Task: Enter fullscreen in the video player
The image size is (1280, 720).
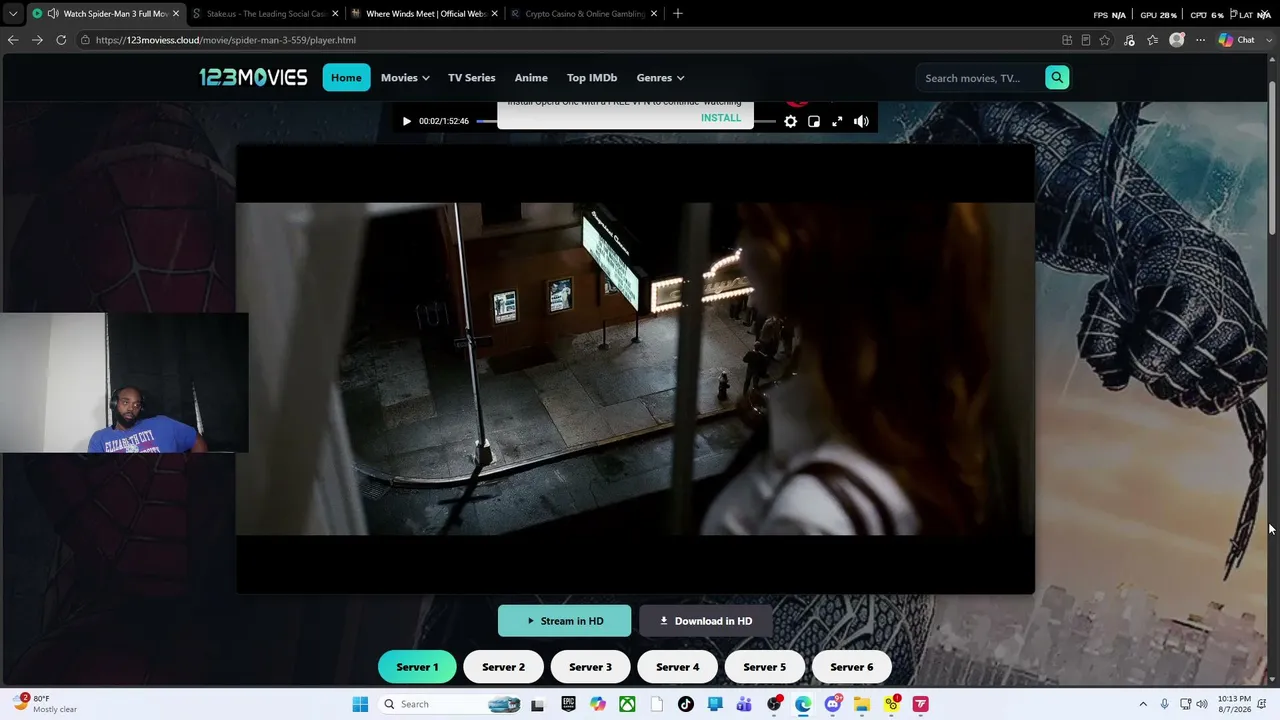Action: [837, 121]
